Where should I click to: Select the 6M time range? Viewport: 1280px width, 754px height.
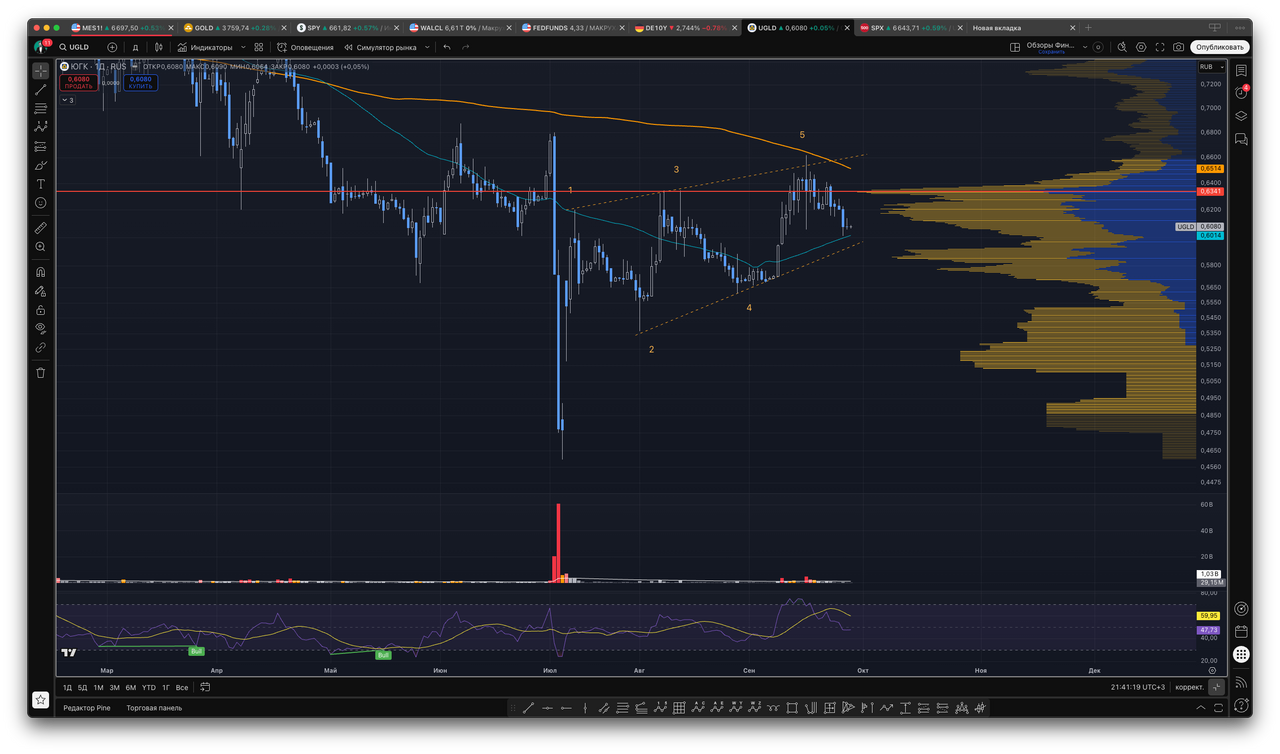[x=130, y=688]
